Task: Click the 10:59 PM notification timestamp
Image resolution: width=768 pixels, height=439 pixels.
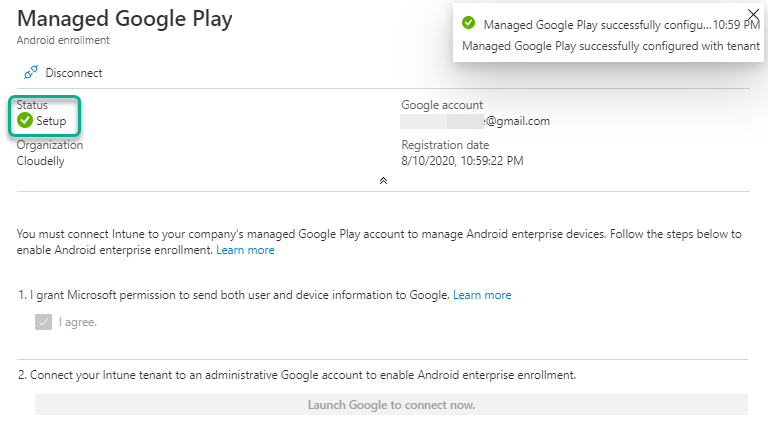Action: [x=736, y=24]
